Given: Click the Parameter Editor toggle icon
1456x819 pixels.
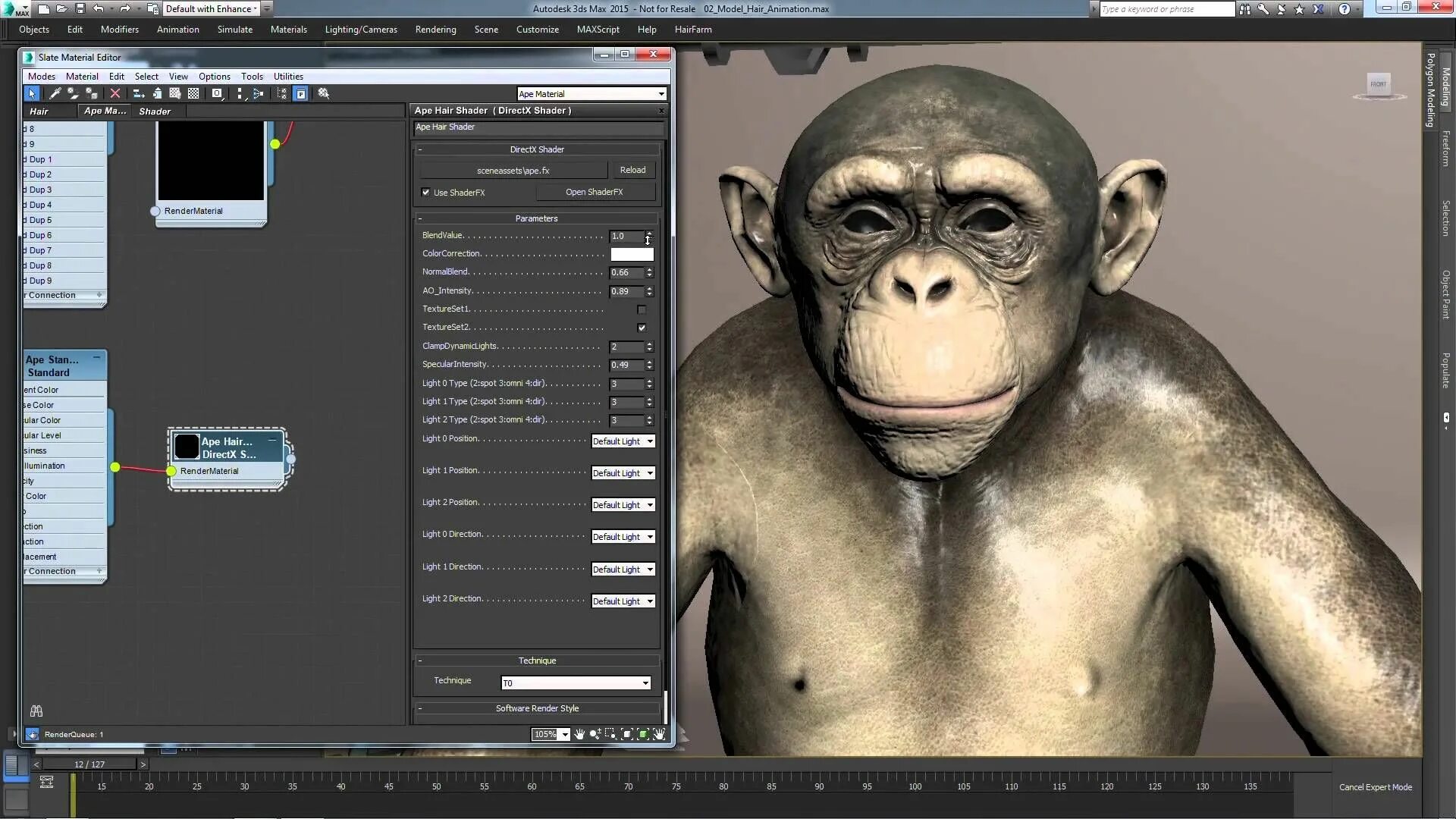Looking at the screenshot, I should (x=301, y=93).
